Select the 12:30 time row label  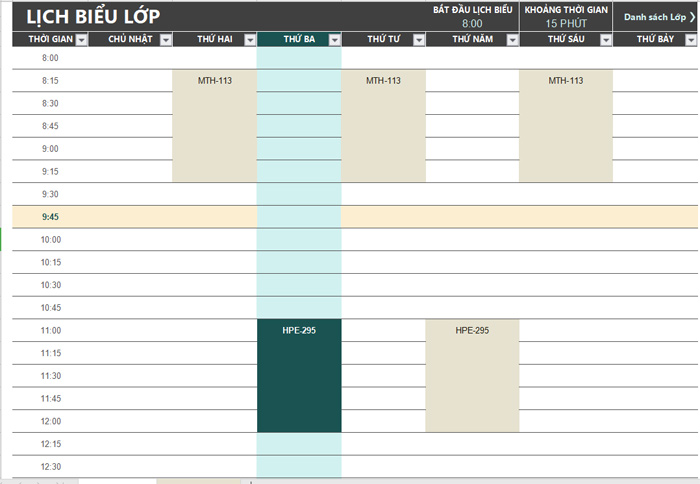50,467
